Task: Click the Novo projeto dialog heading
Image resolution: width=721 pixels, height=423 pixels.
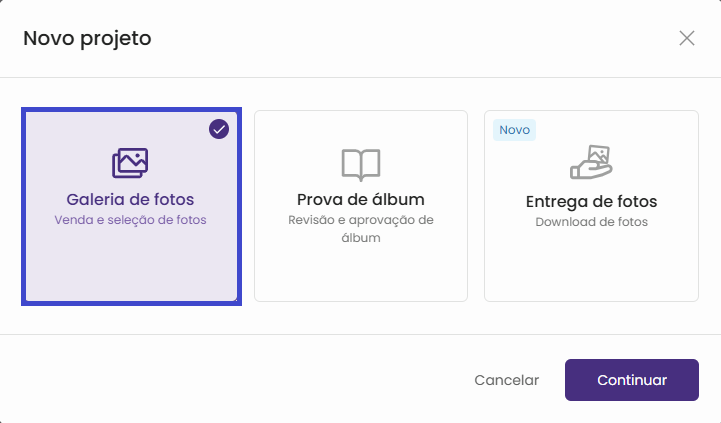Action: (x=87, y=39)
